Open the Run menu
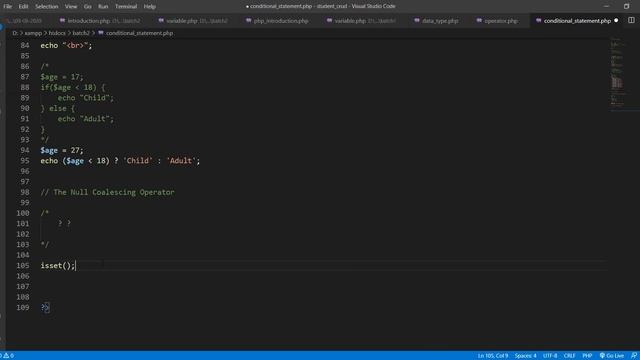Image resolution: width=640 pixels, height=360 pixels. (103, 7)
